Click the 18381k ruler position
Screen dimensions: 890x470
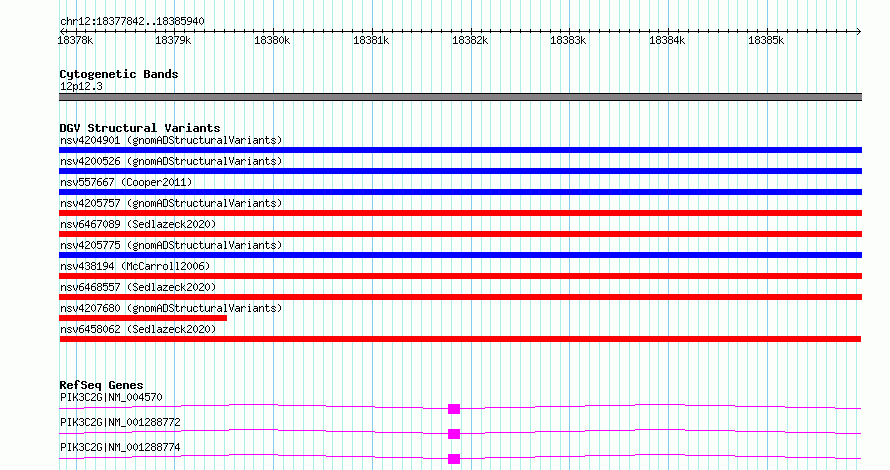[x=371, y=40]
